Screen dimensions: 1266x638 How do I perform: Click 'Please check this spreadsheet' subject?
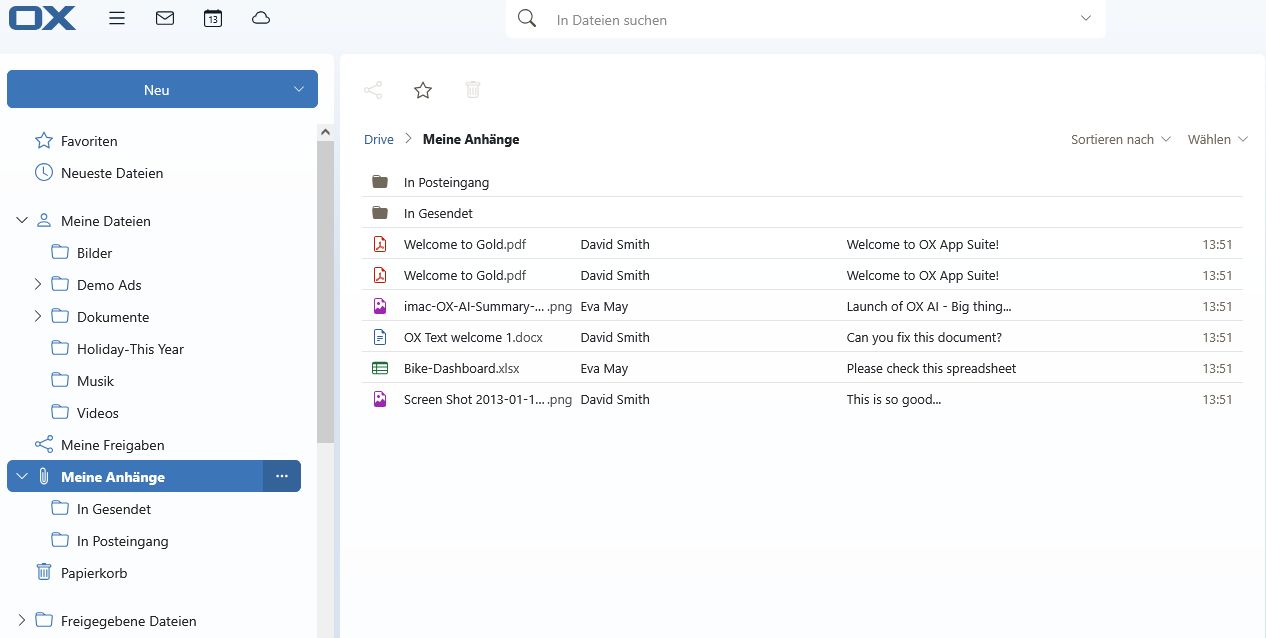tap(931, 368)
